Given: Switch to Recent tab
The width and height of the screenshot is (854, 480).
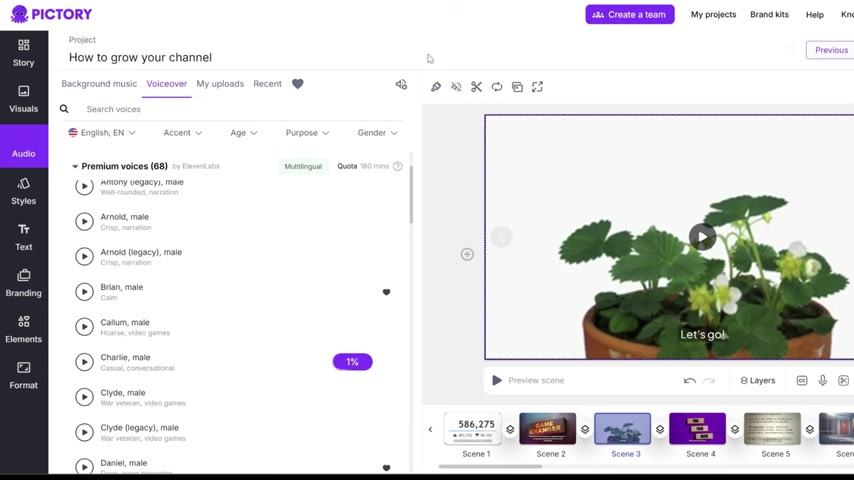Looking at the screenshot, I should (x=267, y=84).
